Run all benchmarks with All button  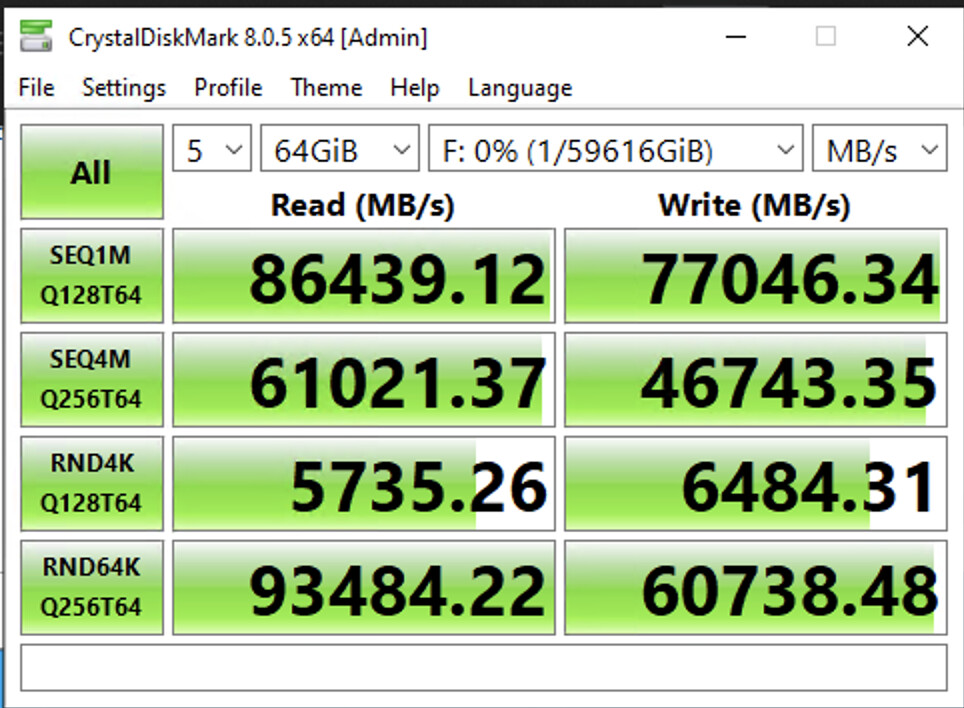[91, 172]
